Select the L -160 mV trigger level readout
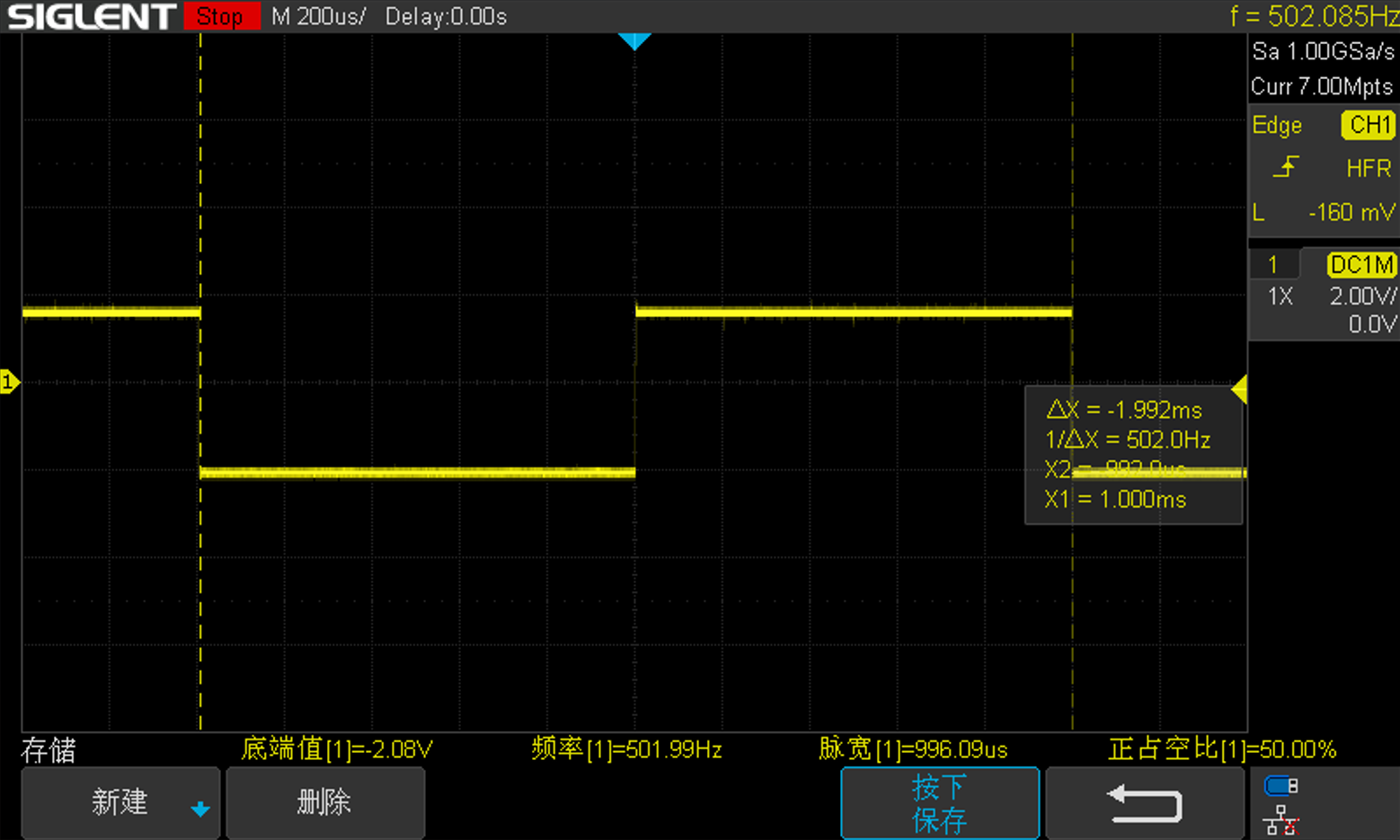 click(x=1324, y=212)
